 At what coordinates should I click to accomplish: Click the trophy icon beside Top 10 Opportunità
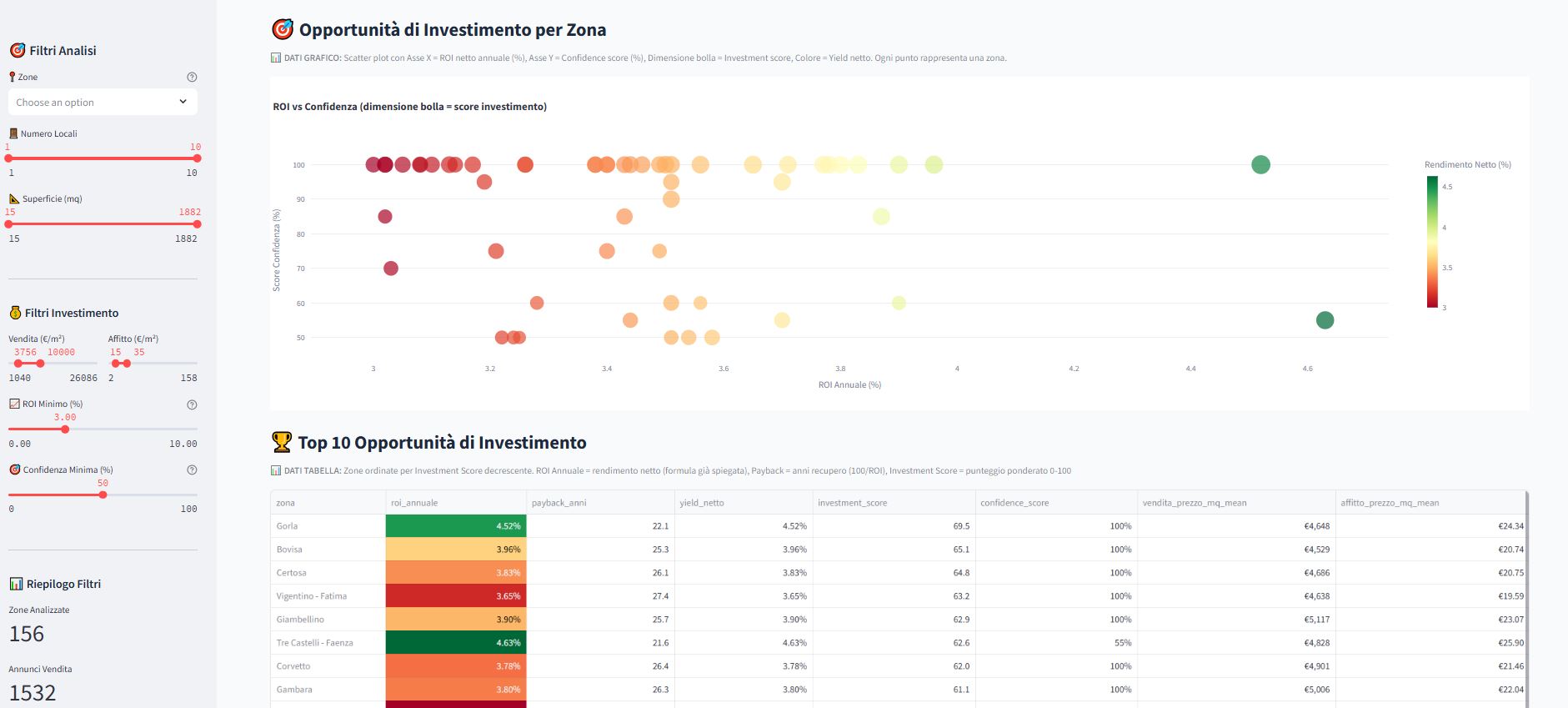tap(281, 442)
